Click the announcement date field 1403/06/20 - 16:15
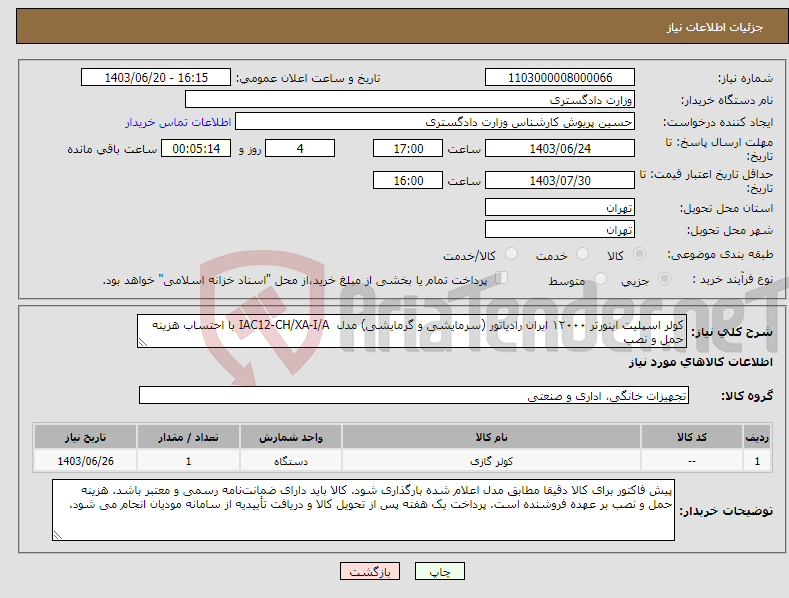This screenshot has height=598, width=789. pyautogui.click(x=156, y=78)
